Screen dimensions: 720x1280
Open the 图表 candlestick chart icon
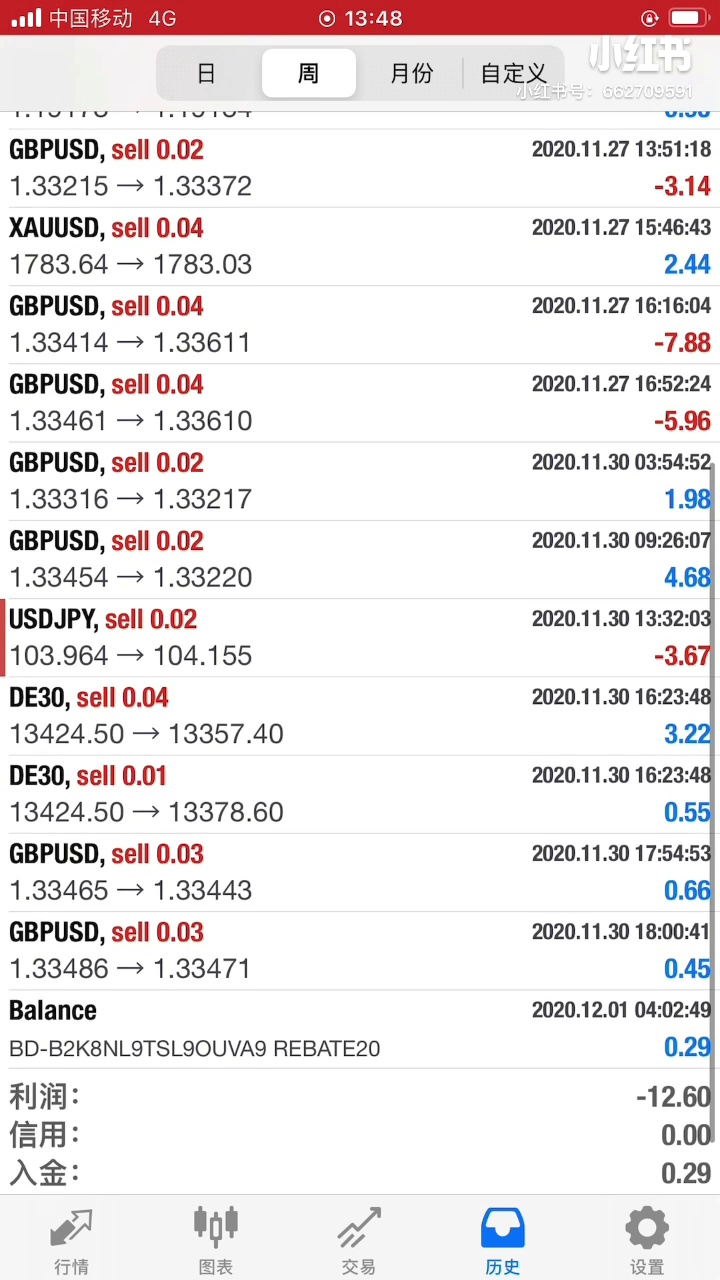pyautogui.click(x=215, y=1228)
